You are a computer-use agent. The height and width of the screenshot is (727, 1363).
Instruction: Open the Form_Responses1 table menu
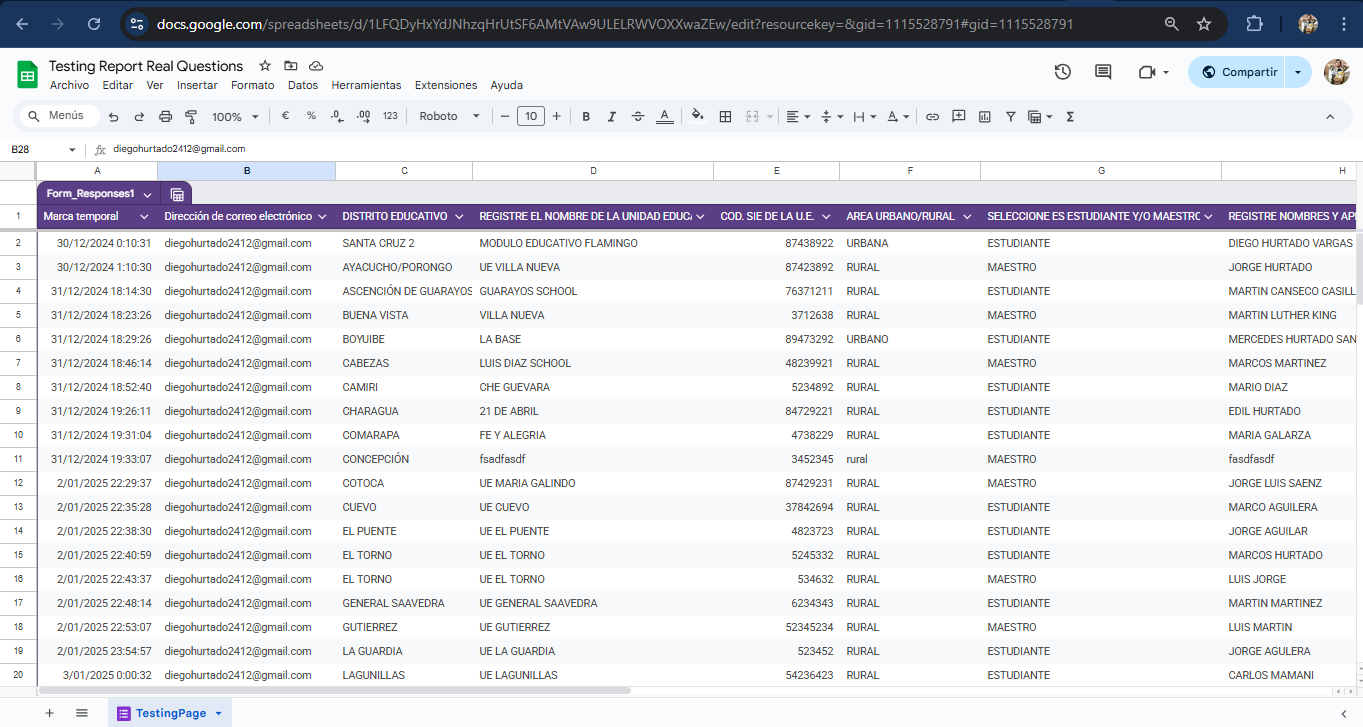coord(148,194)
